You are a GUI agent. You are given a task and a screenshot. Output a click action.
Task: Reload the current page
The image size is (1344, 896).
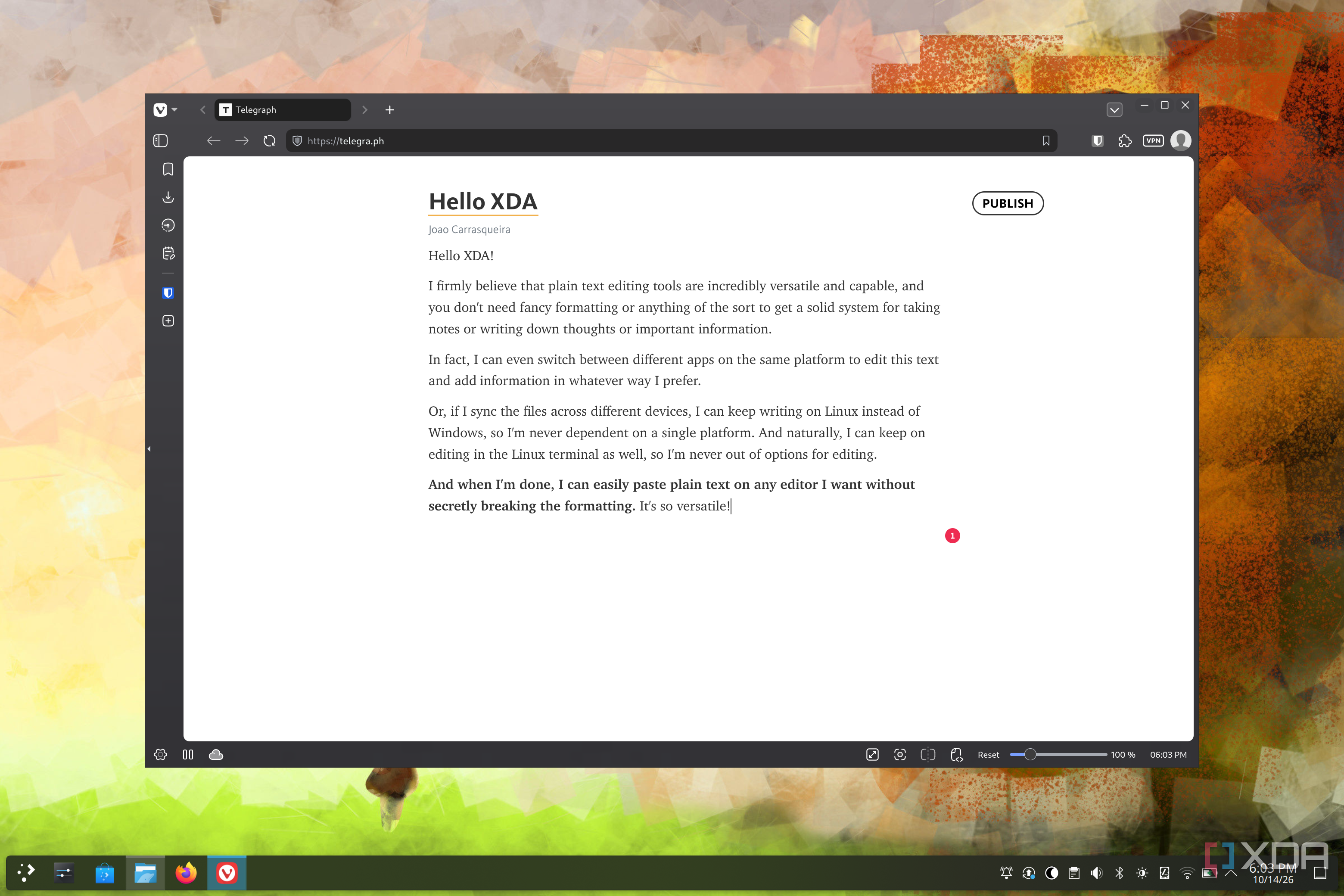(x=270, y=140)
